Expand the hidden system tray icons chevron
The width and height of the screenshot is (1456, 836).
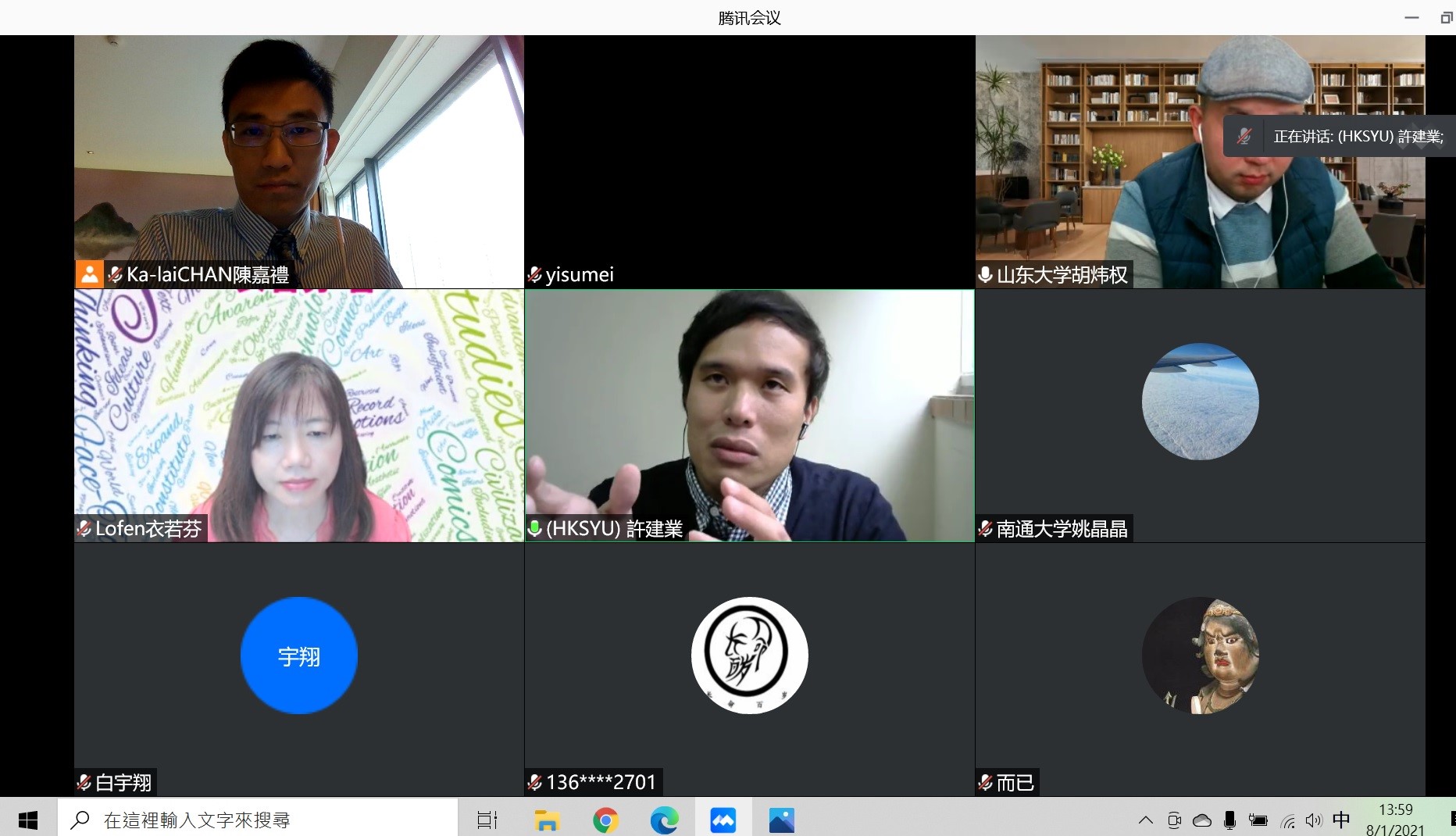1145,820
